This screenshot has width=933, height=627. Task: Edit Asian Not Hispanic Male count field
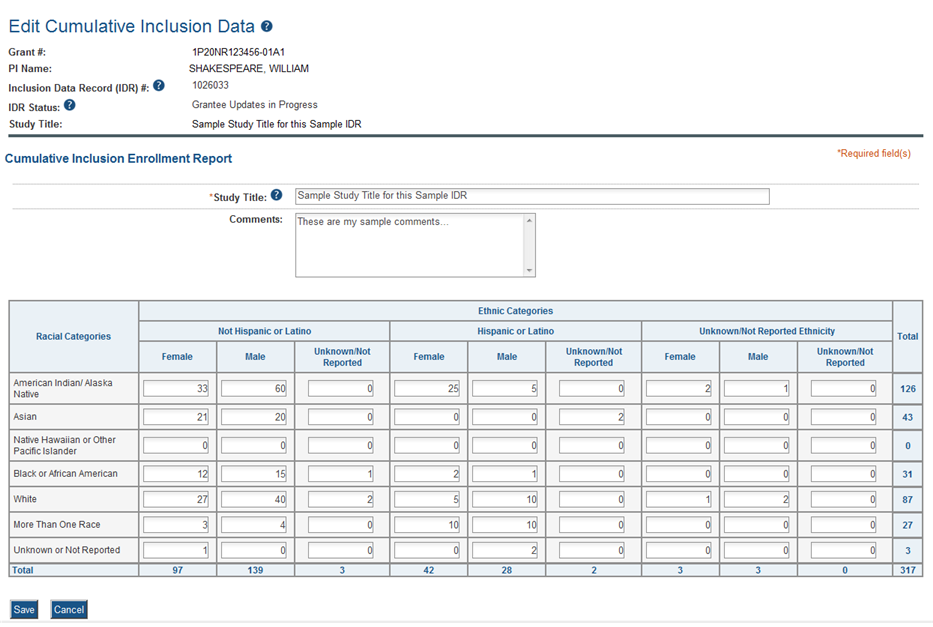[253, 416]
